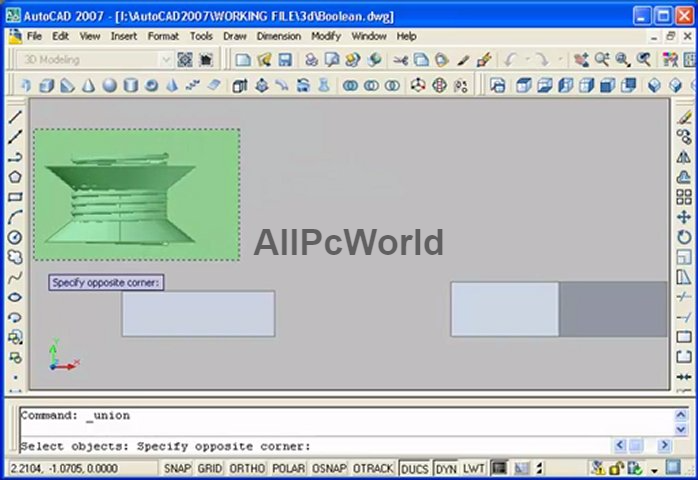Click the Cut scissors icon
Screen dimensions: 698x480
(x=401, y=60)
